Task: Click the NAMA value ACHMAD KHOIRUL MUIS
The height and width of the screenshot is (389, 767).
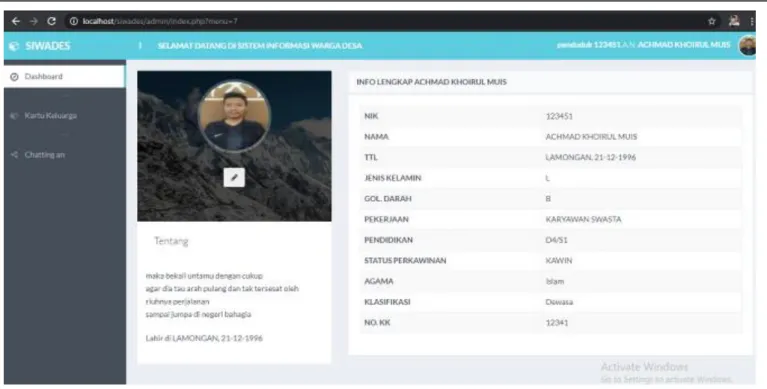Action: click(x=591, y=137)
